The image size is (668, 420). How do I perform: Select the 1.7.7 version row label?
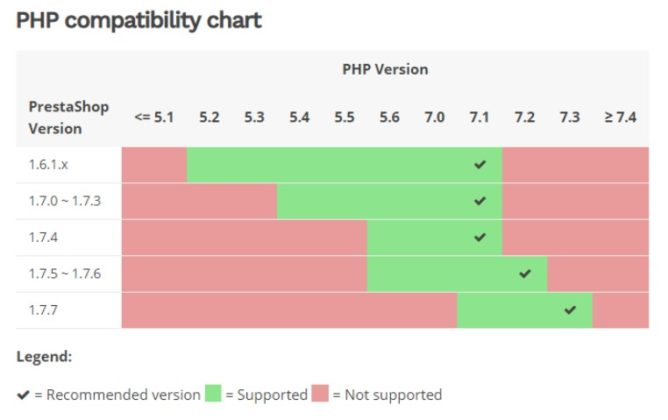pos(44,310)
